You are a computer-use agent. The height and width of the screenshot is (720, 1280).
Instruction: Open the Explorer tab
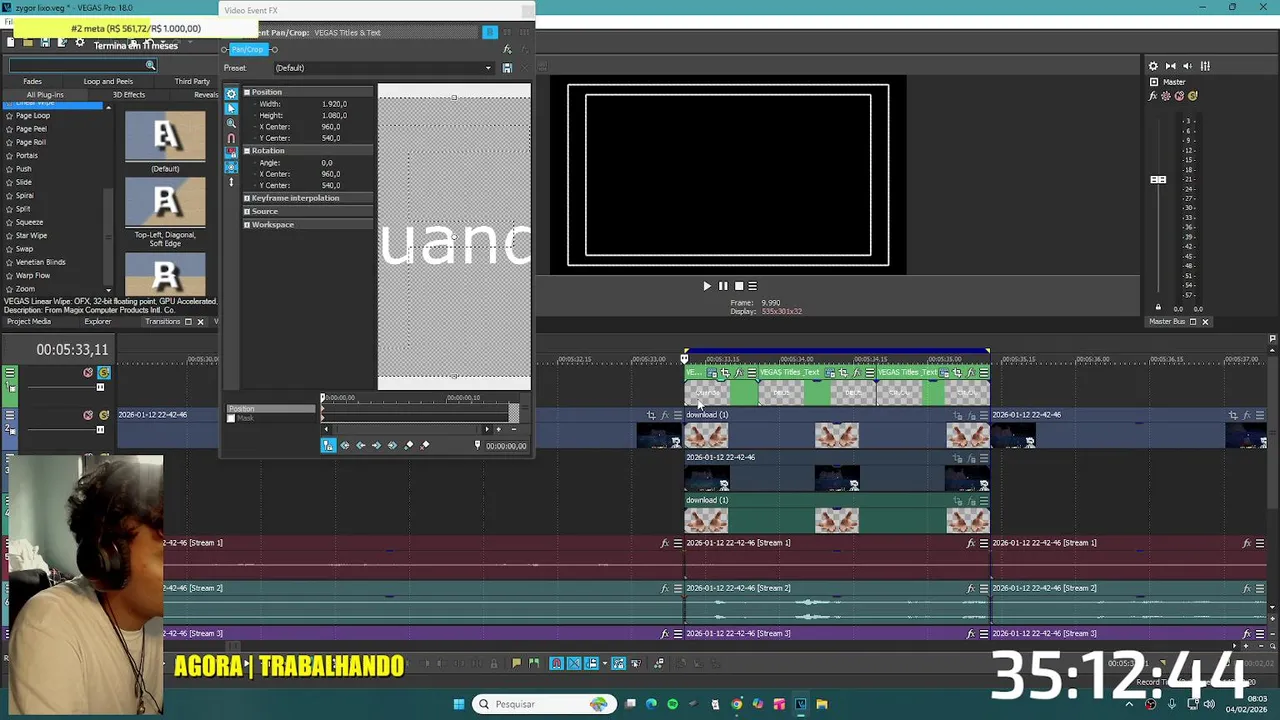pos(98,321)
